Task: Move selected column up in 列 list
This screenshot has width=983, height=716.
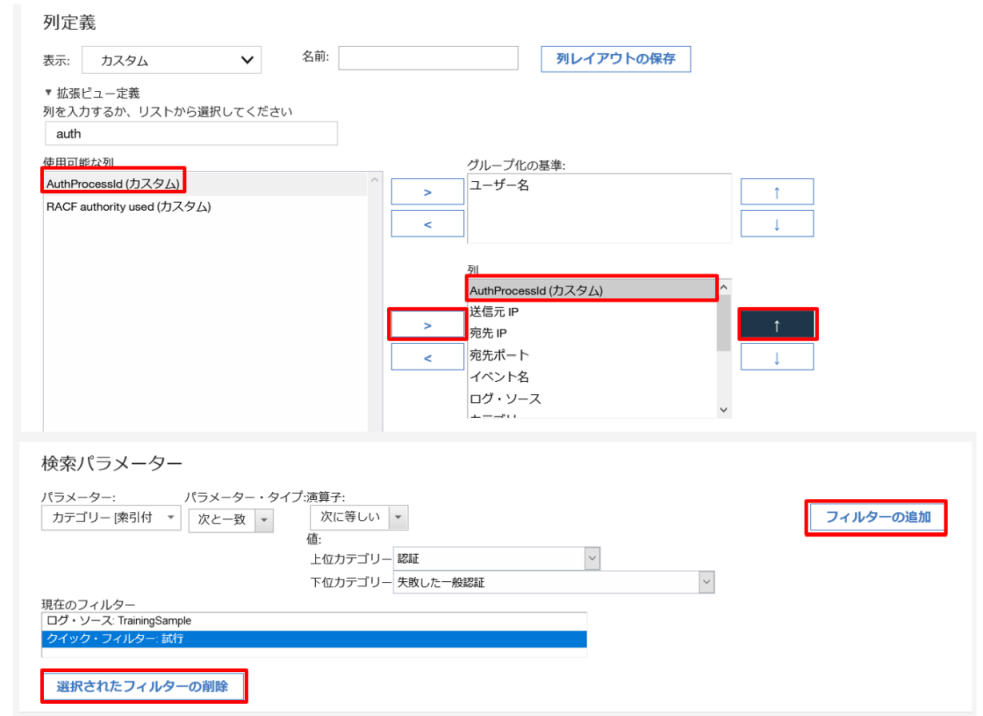Action: pyautogui.click(x=777, y=325)
